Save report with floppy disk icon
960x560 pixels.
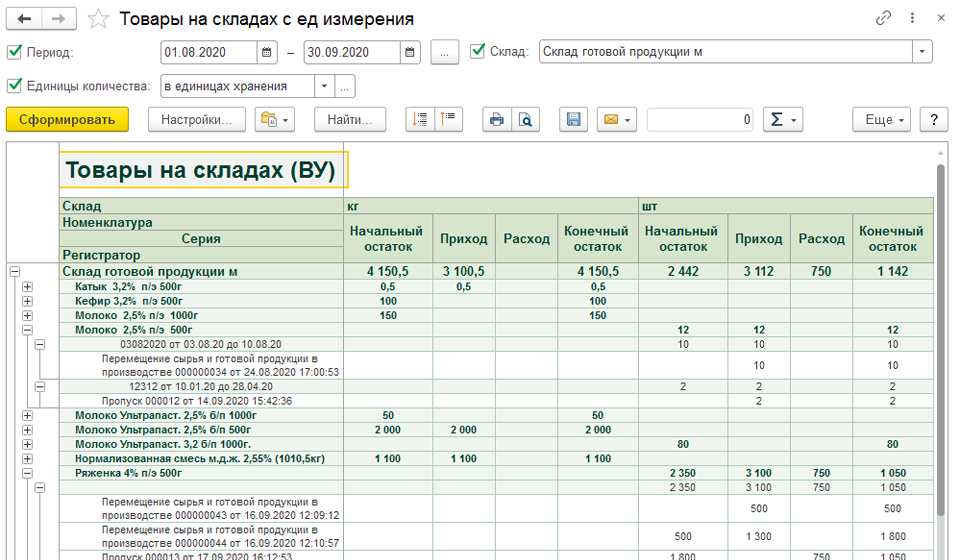pyautogui.click(x=573, y=119)
